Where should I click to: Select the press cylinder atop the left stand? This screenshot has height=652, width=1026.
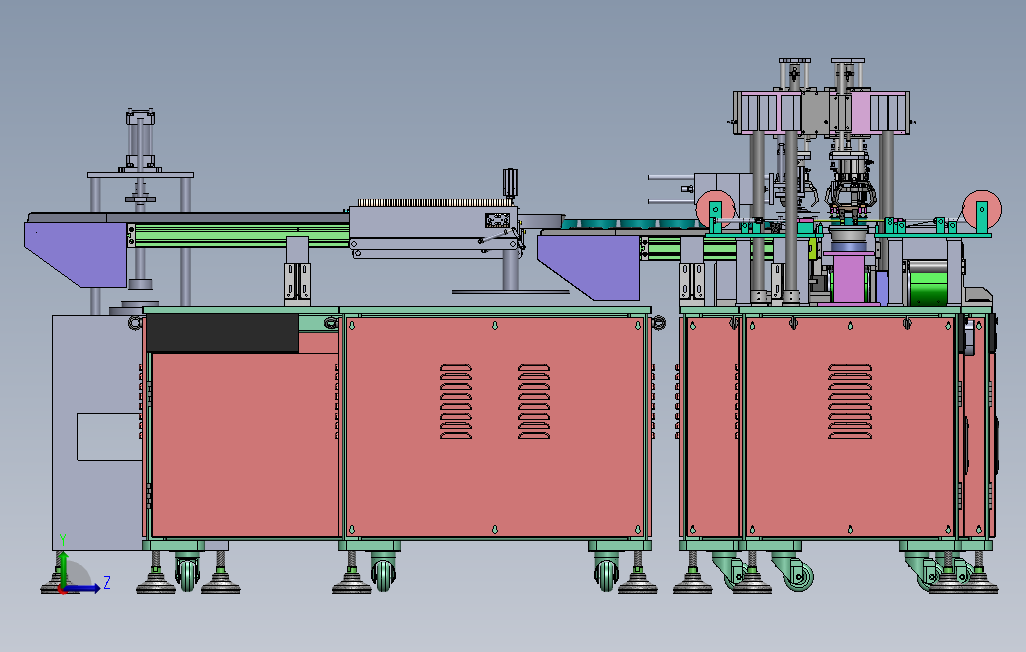click(140, 141)
